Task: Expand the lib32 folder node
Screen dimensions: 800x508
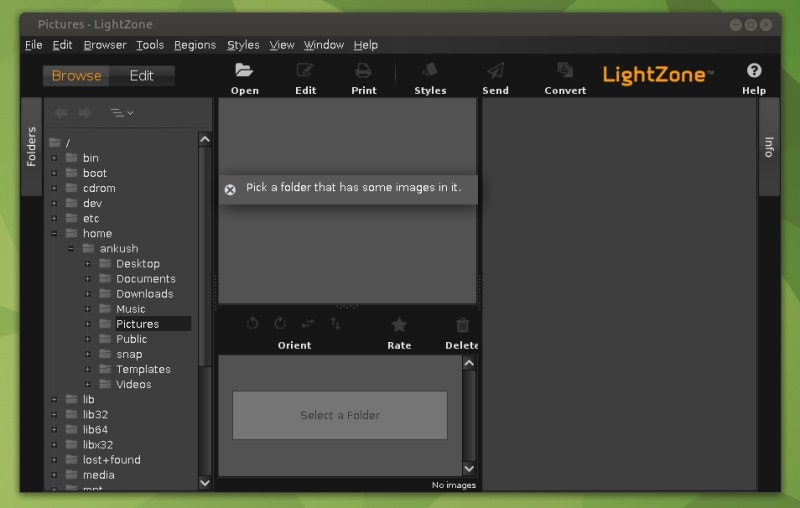Action: (x=54, y=415)
